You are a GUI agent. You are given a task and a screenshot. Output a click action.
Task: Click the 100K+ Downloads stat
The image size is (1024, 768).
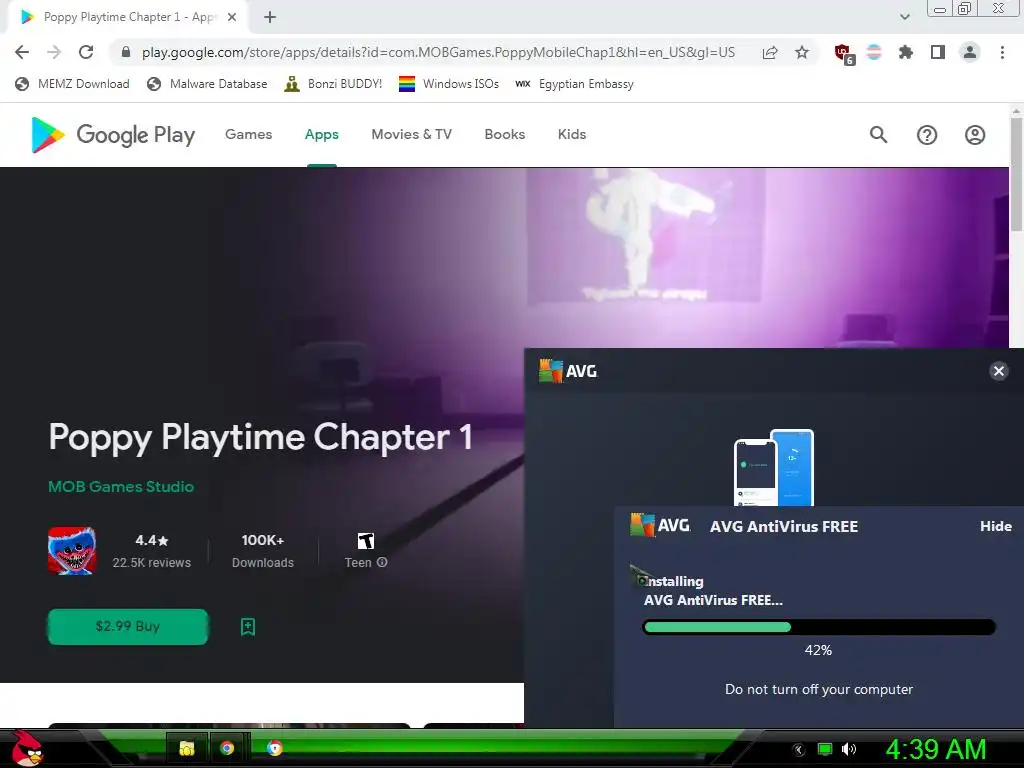pos(263,551)
